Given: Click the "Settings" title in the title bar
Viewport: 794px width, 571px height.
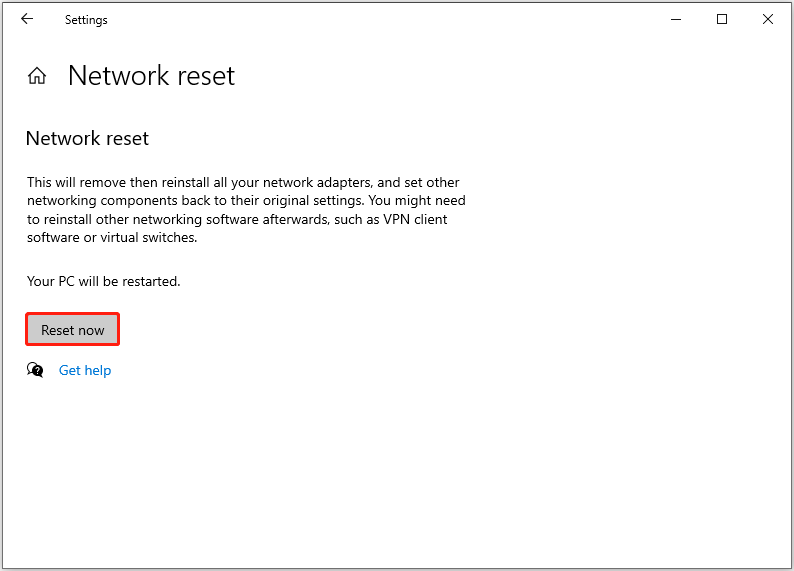Looking at the screenshot, I should [x=86, y=20].
